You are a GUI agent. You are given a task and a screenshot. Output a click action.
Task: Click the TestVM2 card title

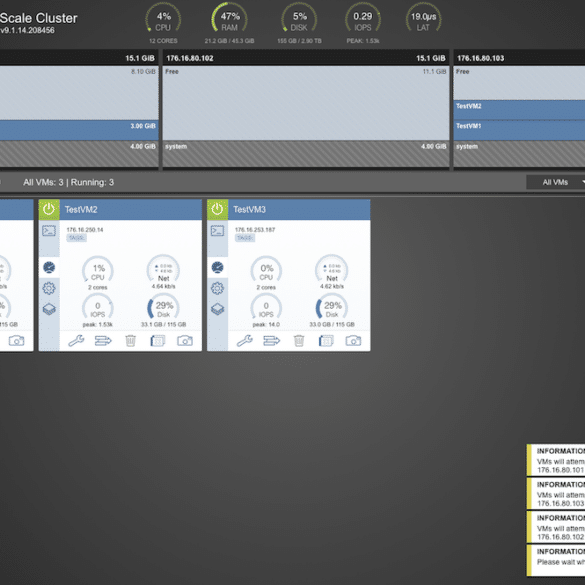[81, 210]
